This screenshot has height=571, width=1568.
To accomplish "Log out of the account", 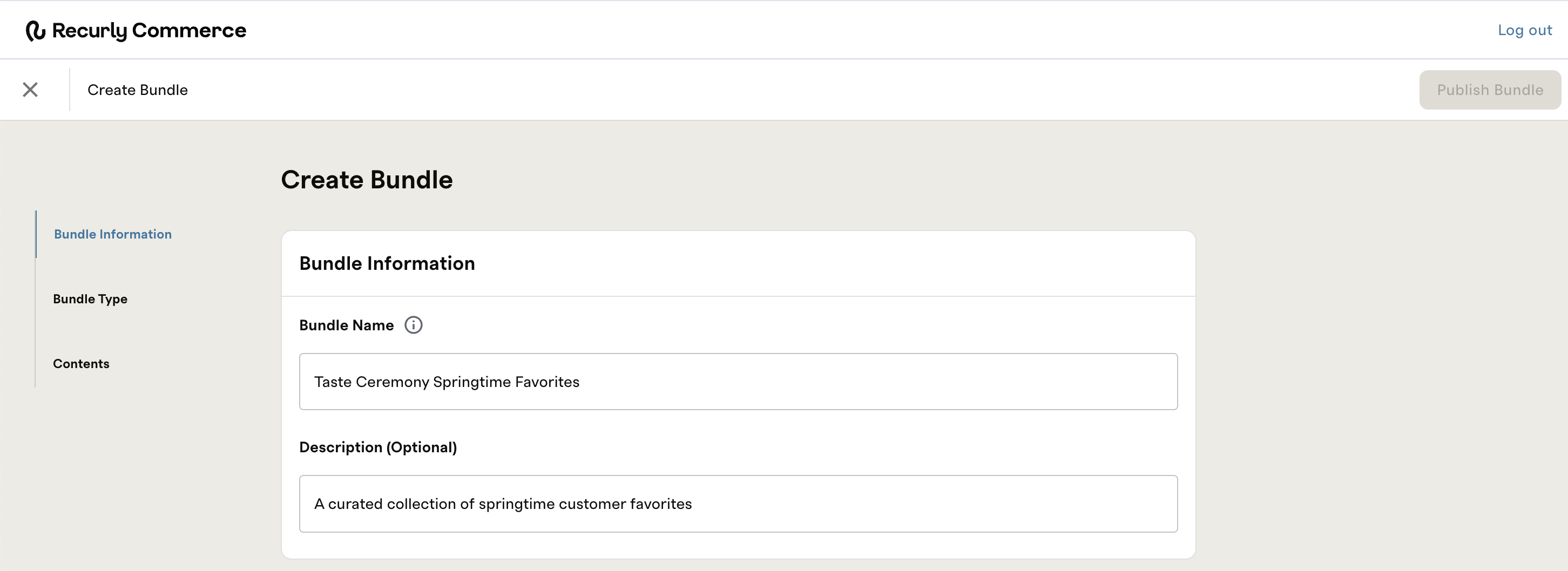I will click(1524, 30).
